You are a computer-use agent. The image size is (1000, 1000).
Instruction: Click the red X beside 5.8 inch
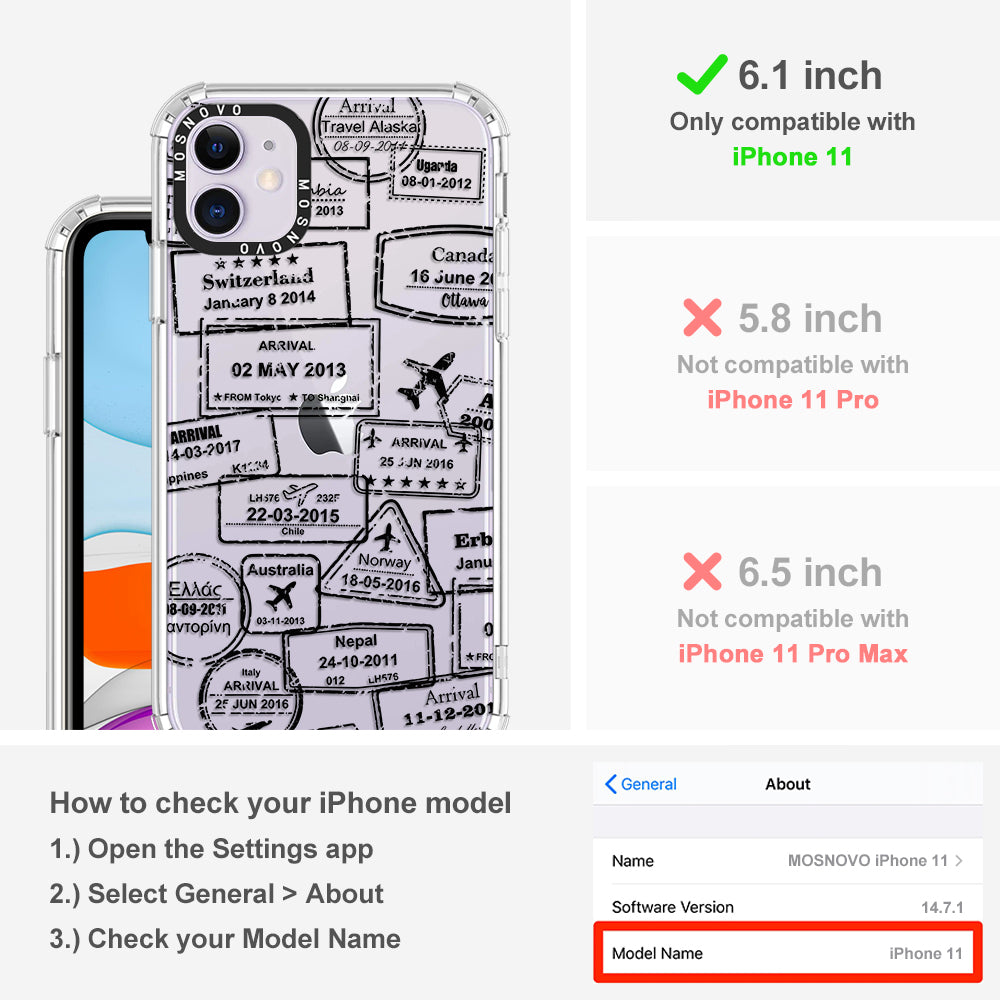pyautogui.click(x=702, y=317)
